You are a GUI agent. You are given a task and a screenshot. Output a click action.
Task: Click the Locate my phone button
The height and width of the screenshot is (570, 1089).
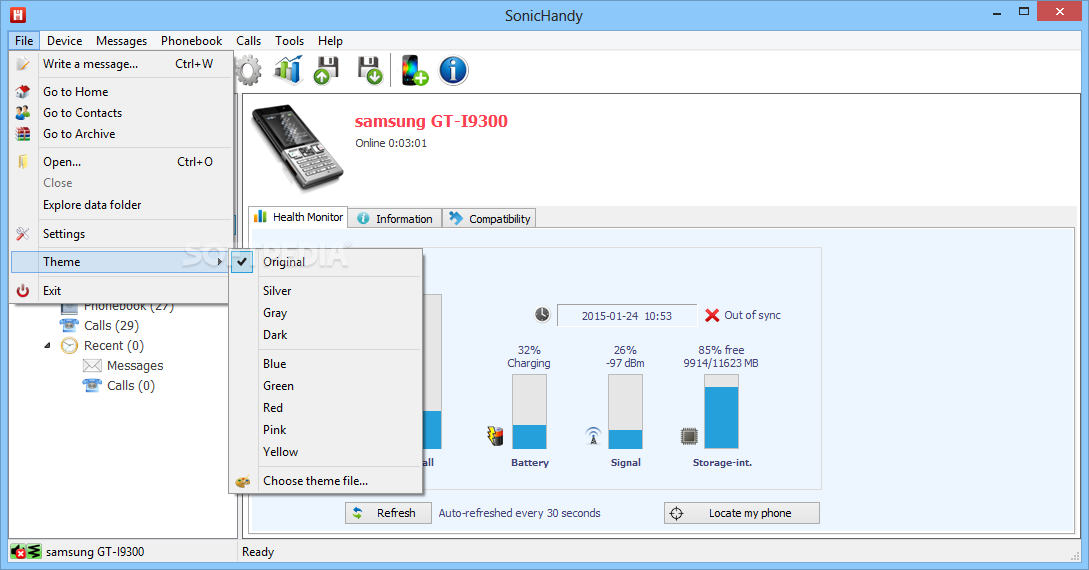click(742, 513)
